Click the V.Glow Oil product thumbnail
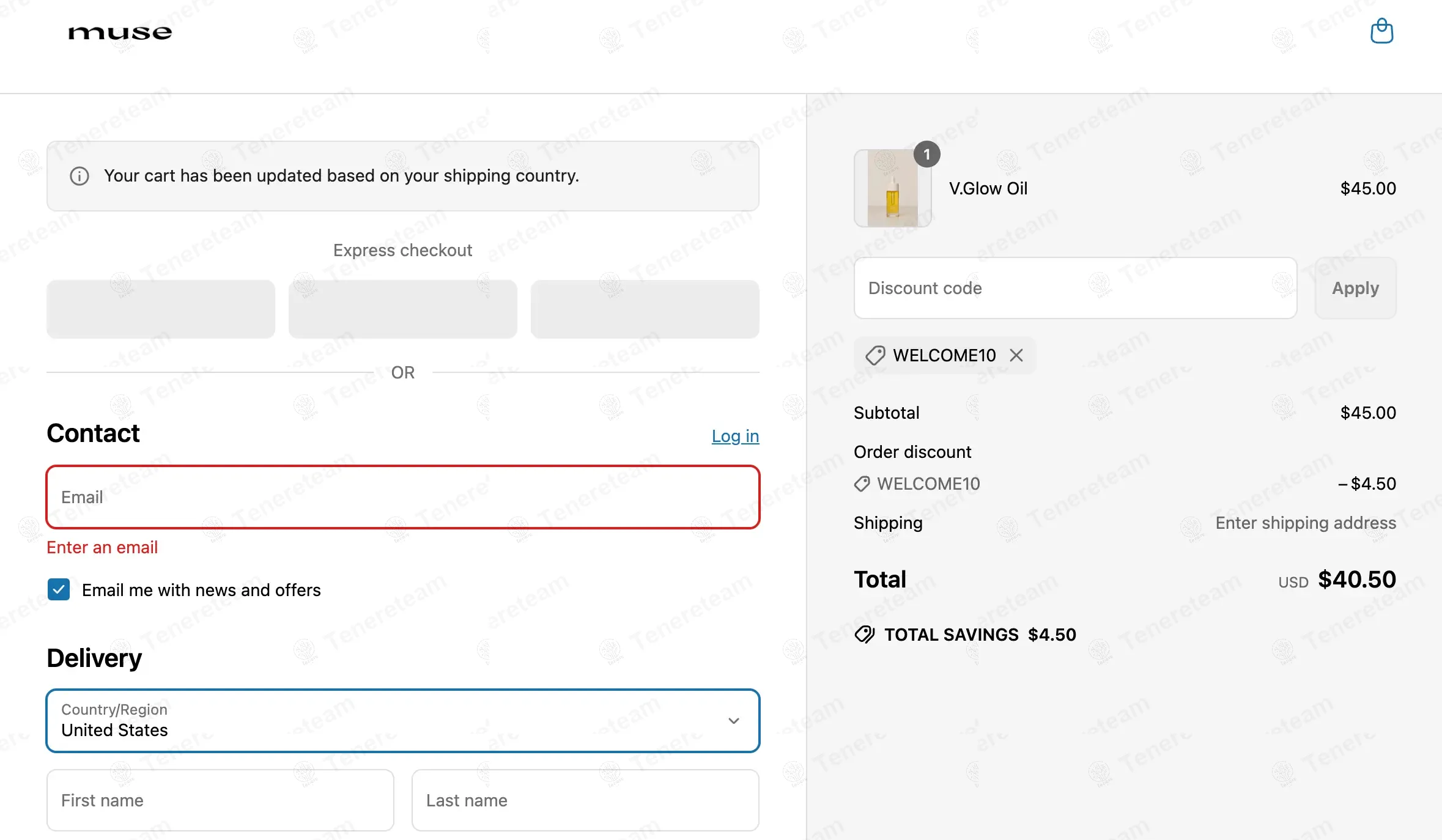Image resolution: width=1442 pixels, height=840 pixels. coord(892,189)
